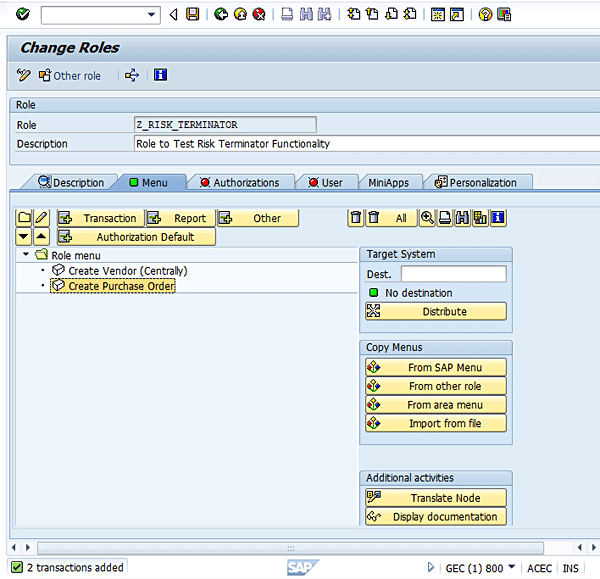Click the Import from file button

pos(436,423)
